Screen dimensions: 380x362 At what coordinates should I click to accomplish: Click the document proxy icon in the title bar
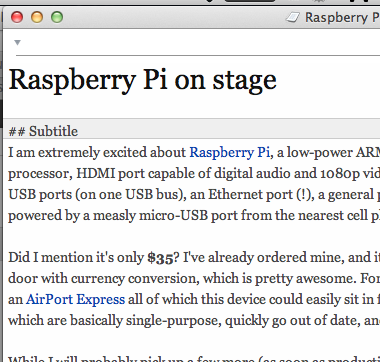[x=293, y=17]
